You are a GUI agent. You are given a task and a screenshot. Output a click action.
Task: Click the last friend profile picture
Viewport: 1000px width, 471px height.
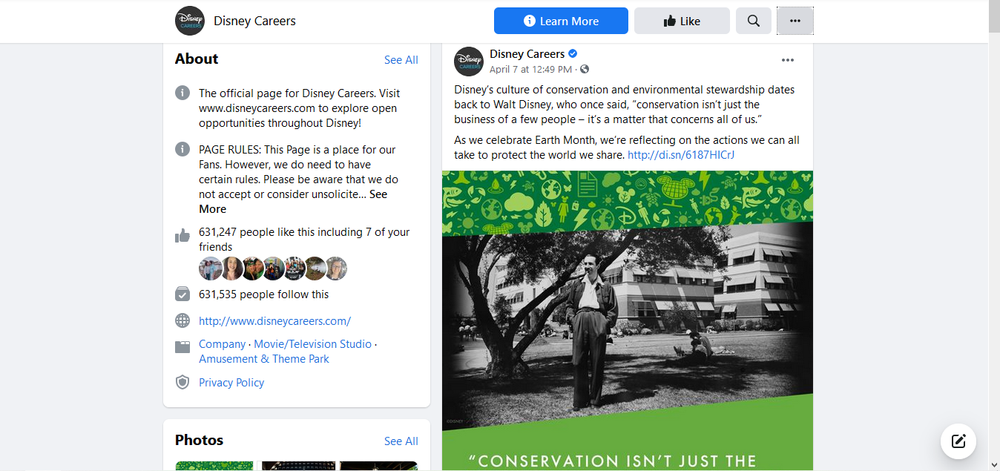pyautogui.click(x=337, y=269)
